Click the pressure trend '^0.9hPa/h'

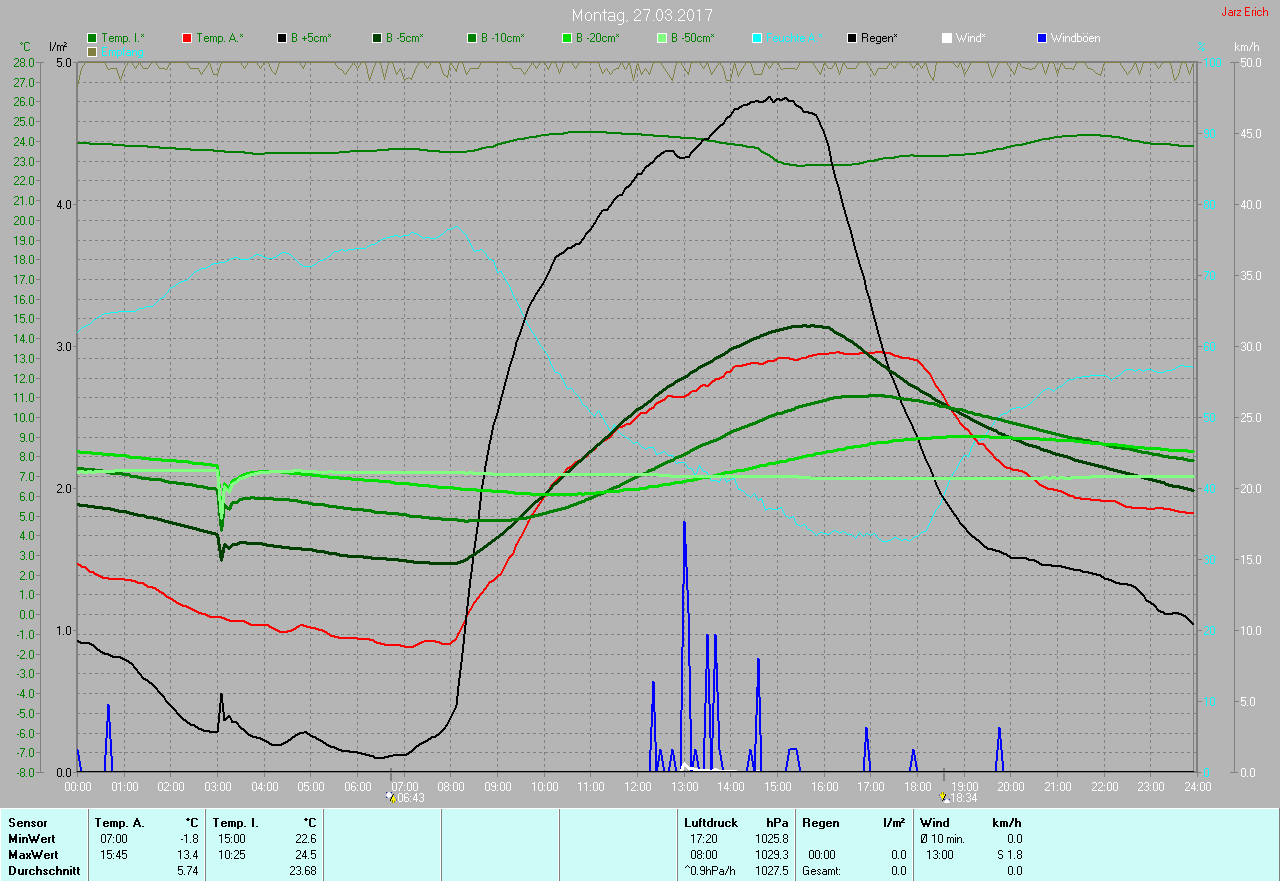[710, 871]
